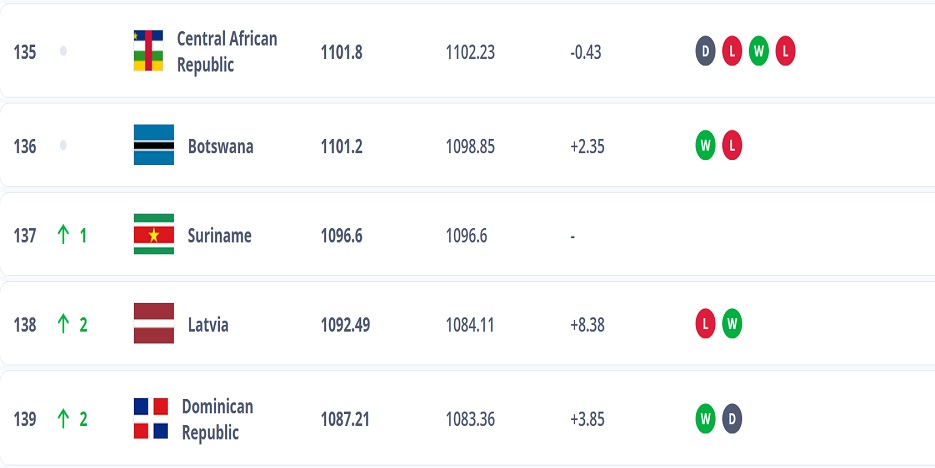Click the Central African Republic flag icon
The height and width of the screenshot is (468, 935).
coord(148,51)
